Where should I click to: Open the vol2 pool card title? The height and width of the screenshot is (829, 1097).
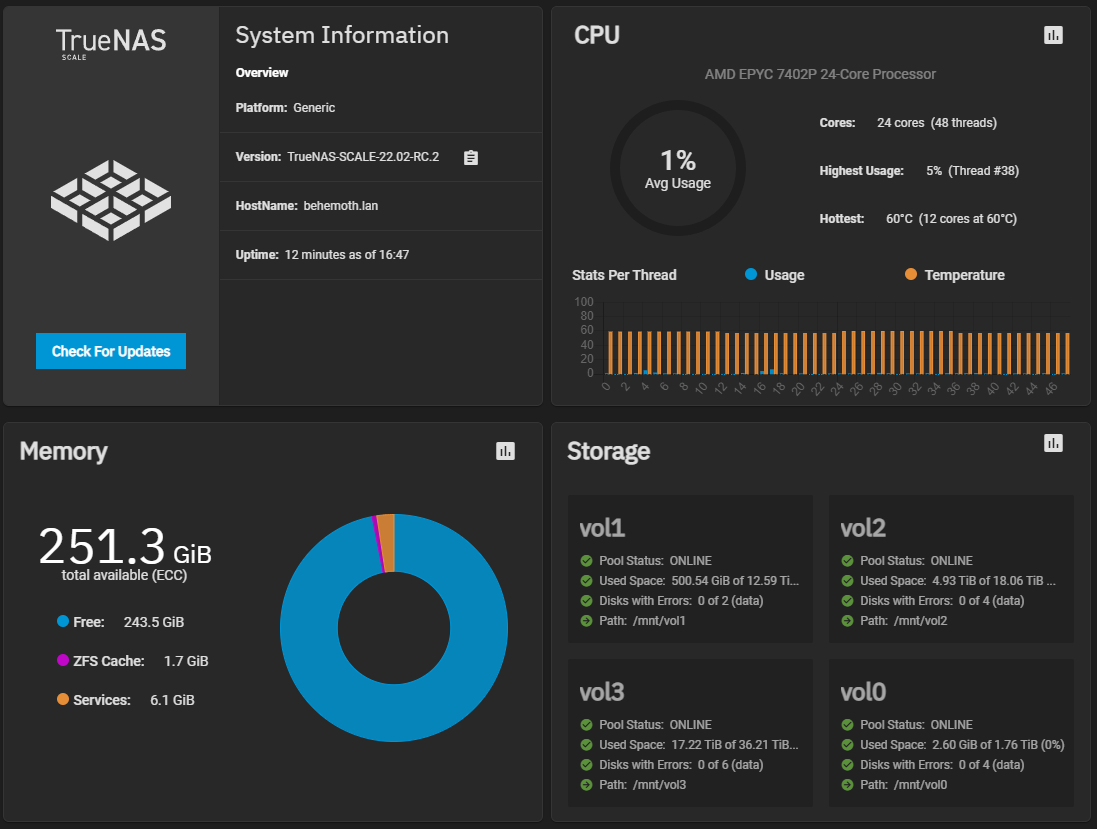point(863,528)
